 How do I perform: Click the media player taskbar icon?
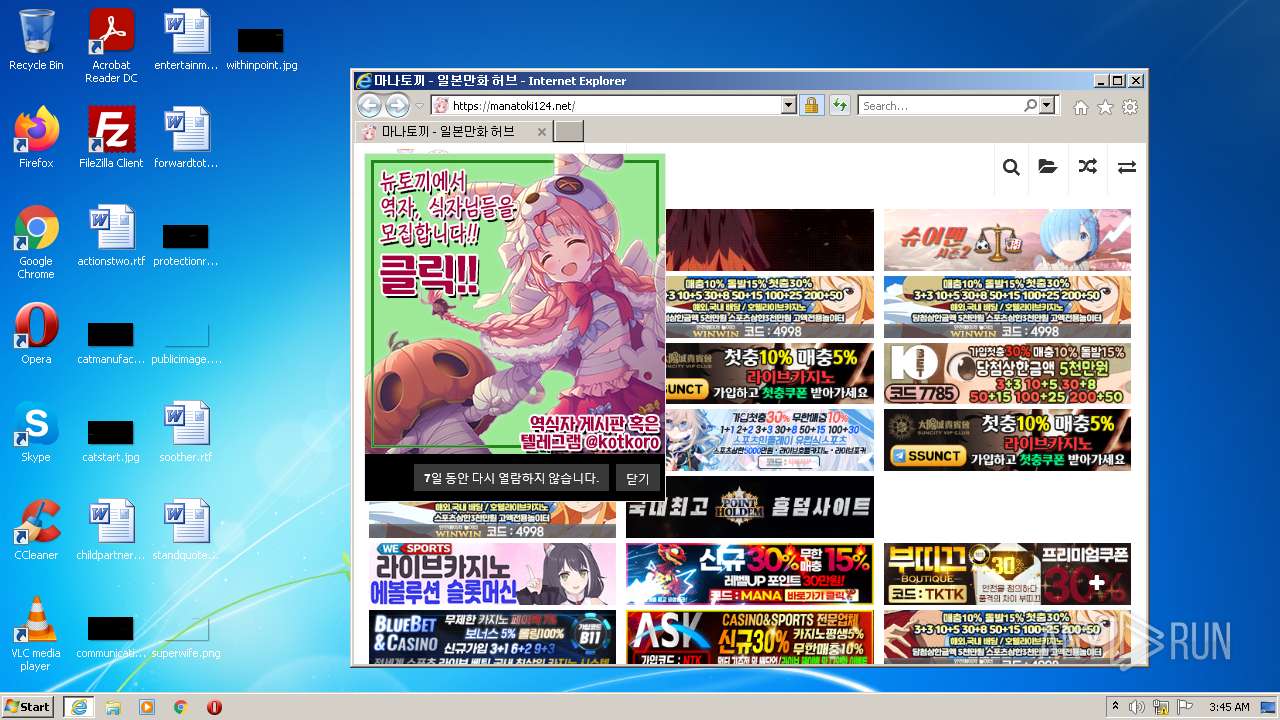pos(147,706)
